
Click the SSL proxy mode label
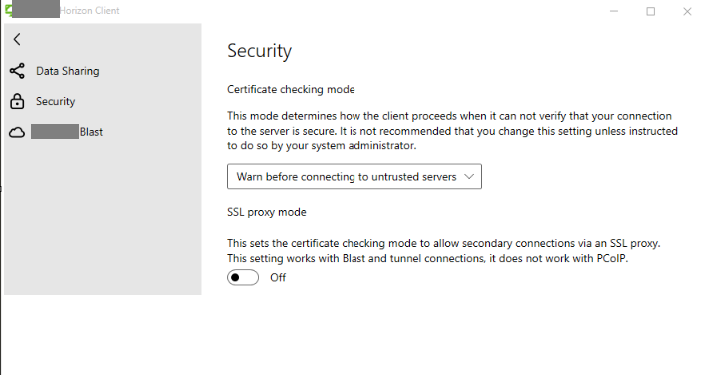[266, 212]
